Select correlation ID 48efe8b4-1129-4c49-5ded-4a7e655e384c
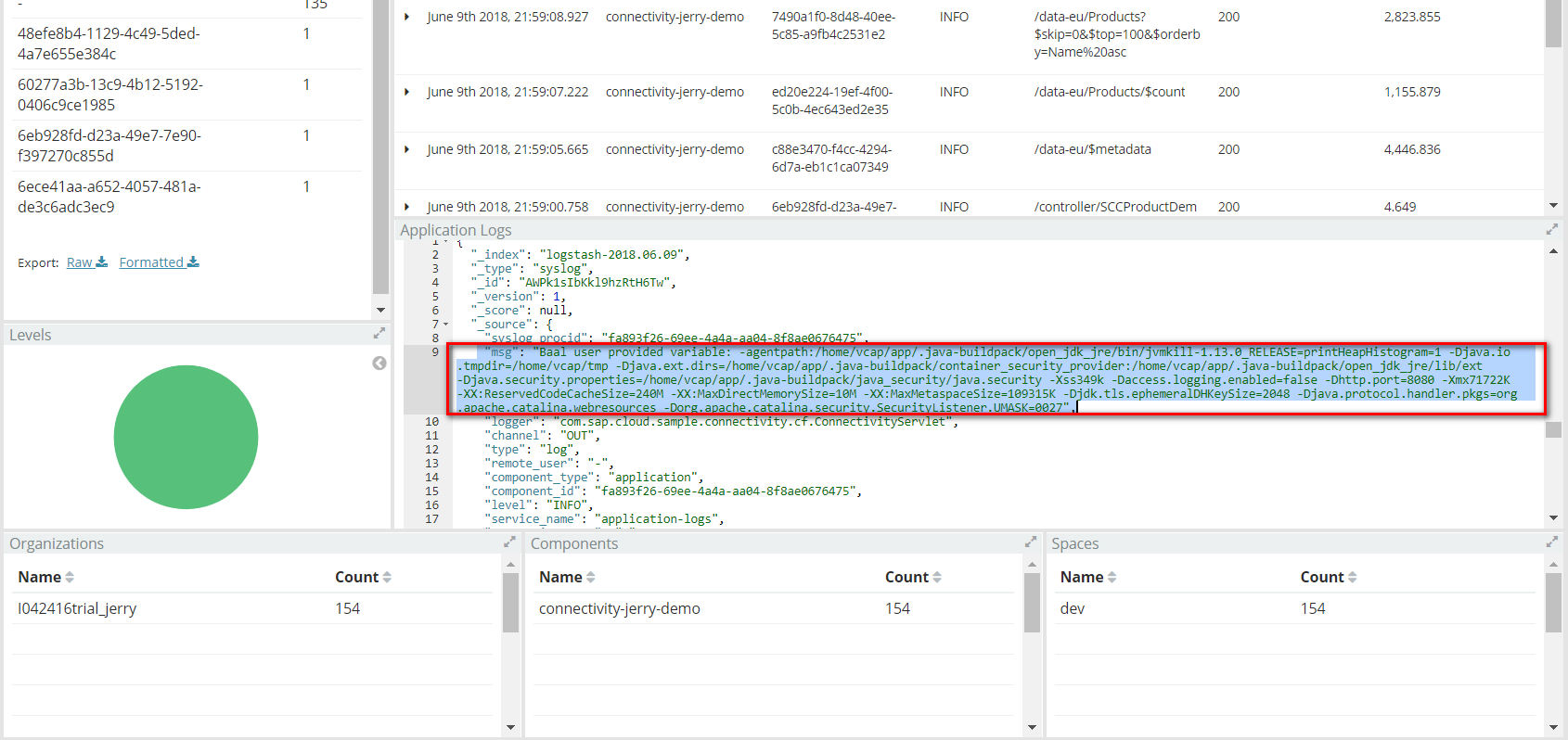 pyautogui.click(x=109, y=44)
